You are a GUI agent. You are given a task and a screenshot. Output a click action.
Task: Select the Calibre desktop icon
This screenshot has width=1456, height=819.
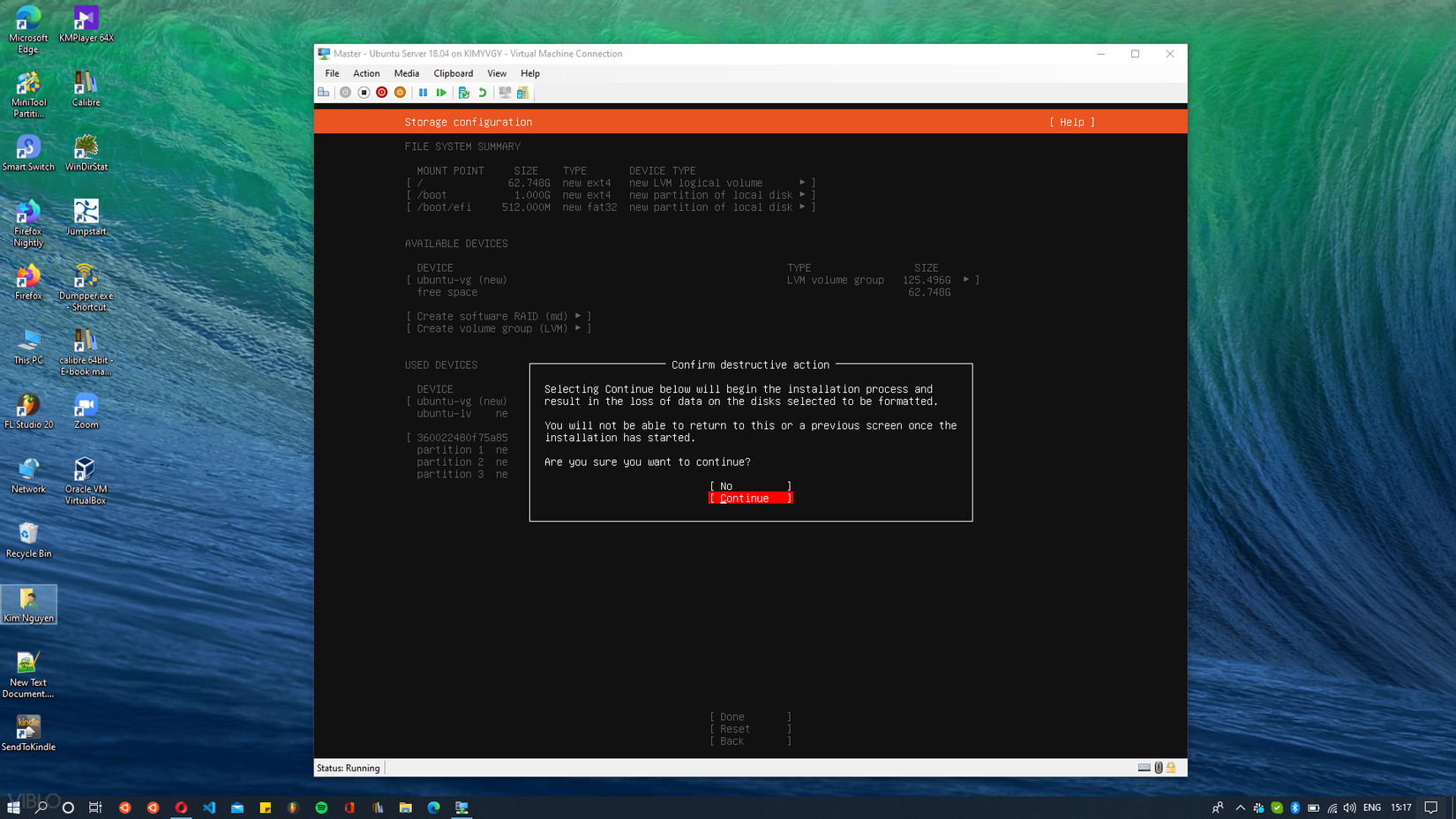pyautogui.click(x=86, y=89)
